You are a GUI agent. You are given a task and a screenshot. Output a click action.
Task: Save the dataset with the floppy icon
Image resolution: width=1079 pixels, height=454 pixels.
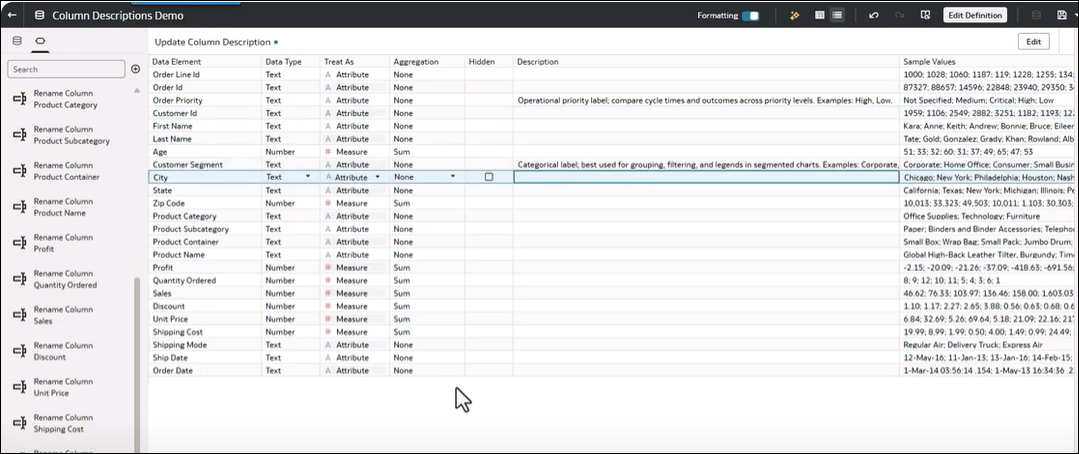coord(1062,15)
